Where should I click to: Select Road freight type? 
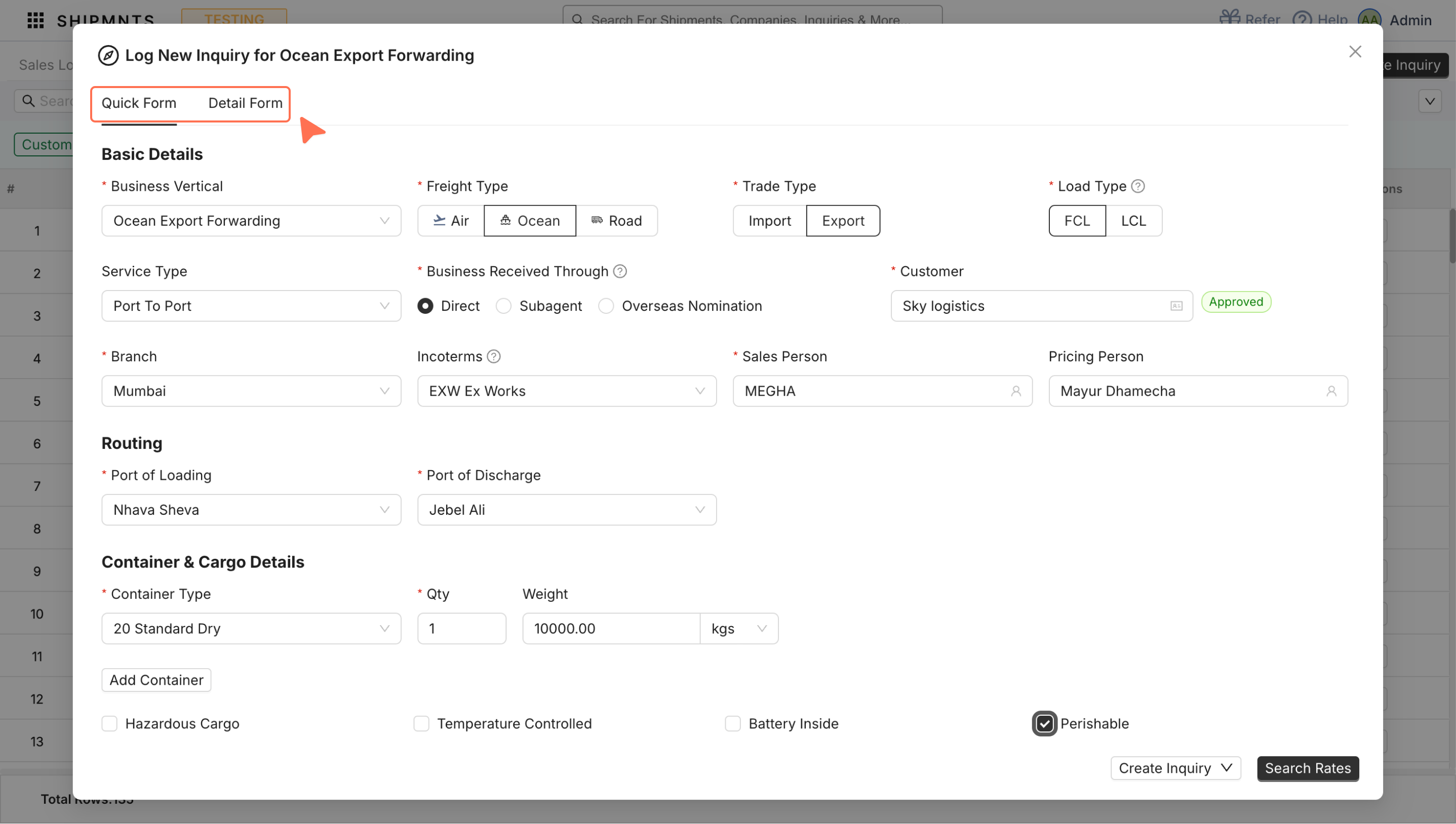[x=616, y=221]
